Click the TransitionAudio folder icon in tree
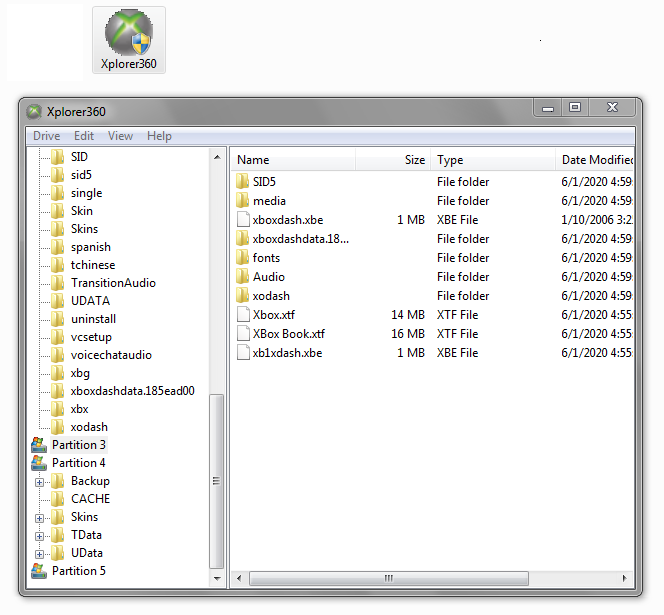 58,283
